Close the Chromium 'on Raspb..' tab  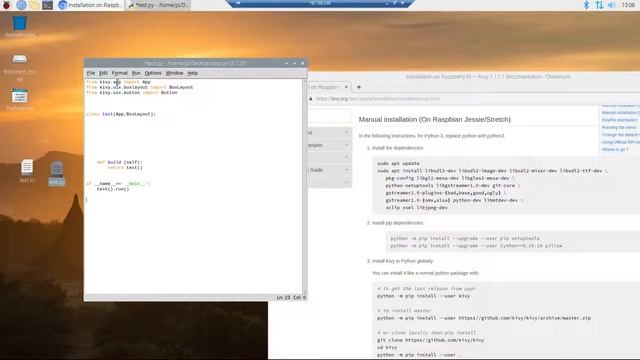(346, 87)
